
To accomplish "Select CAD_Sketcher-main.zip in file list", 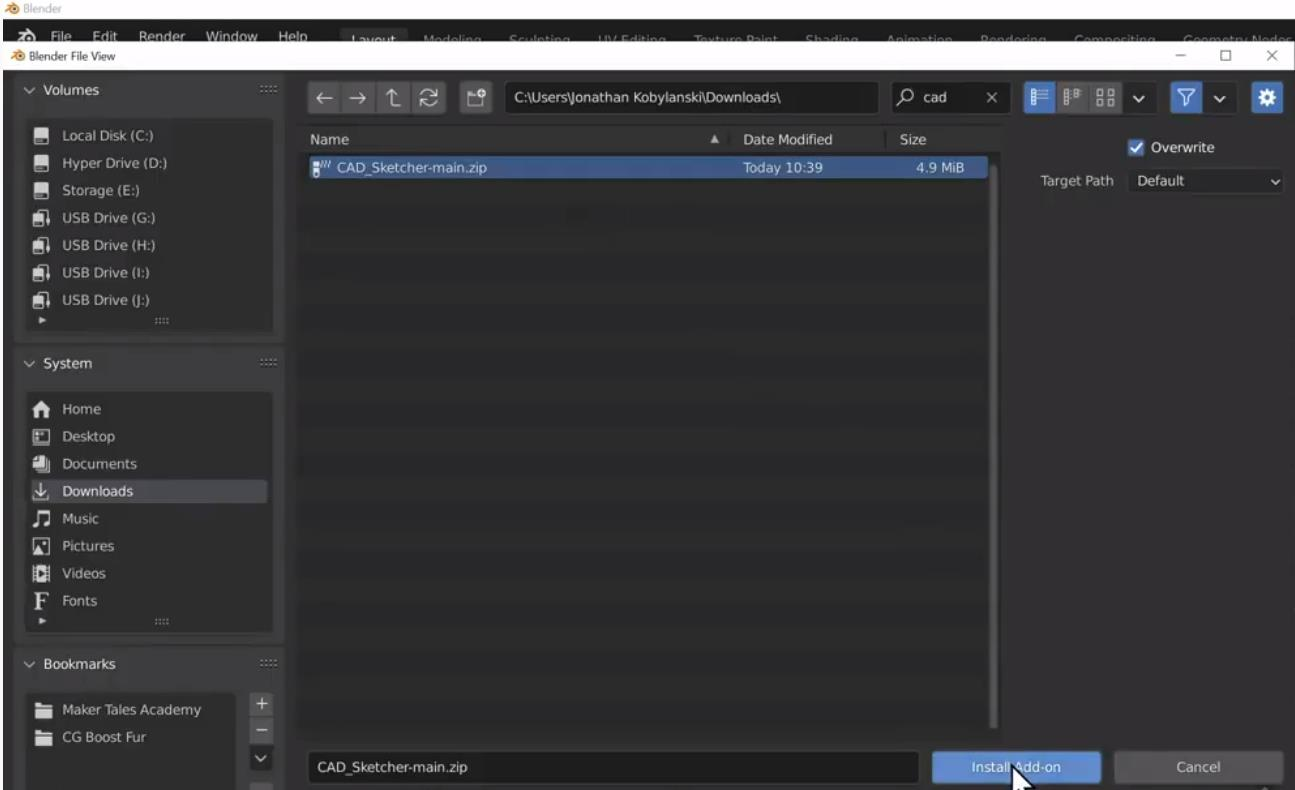I will point(412,168).
